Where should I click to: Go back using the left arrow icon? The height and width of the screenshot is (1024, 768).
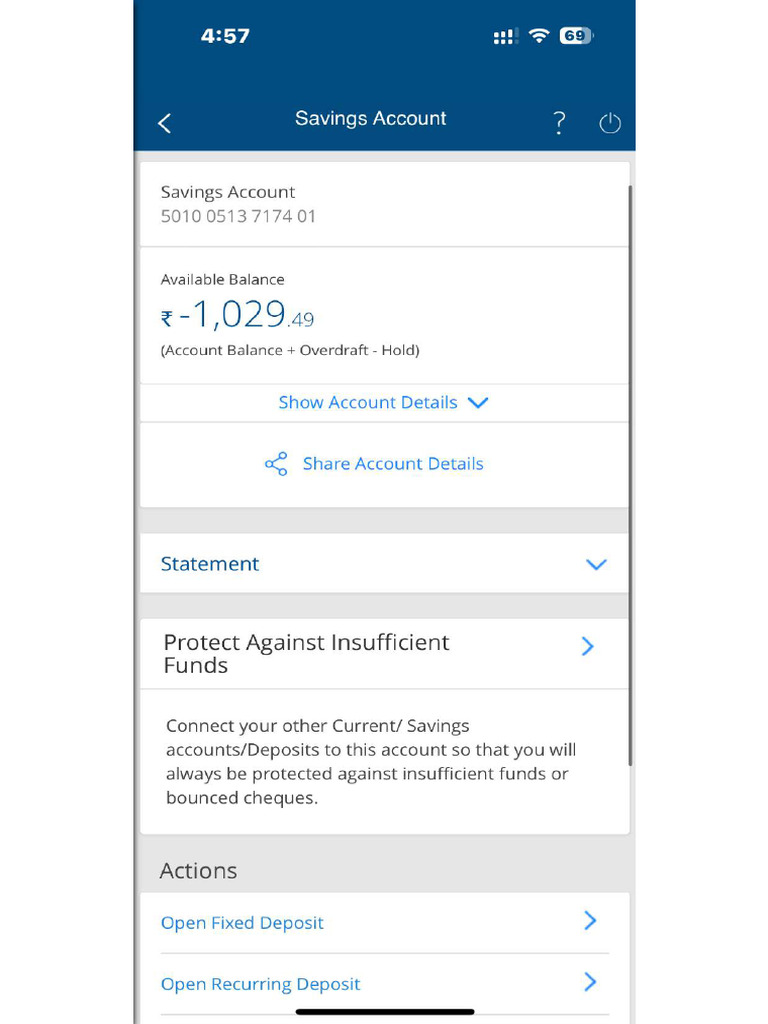pos(165,123)
